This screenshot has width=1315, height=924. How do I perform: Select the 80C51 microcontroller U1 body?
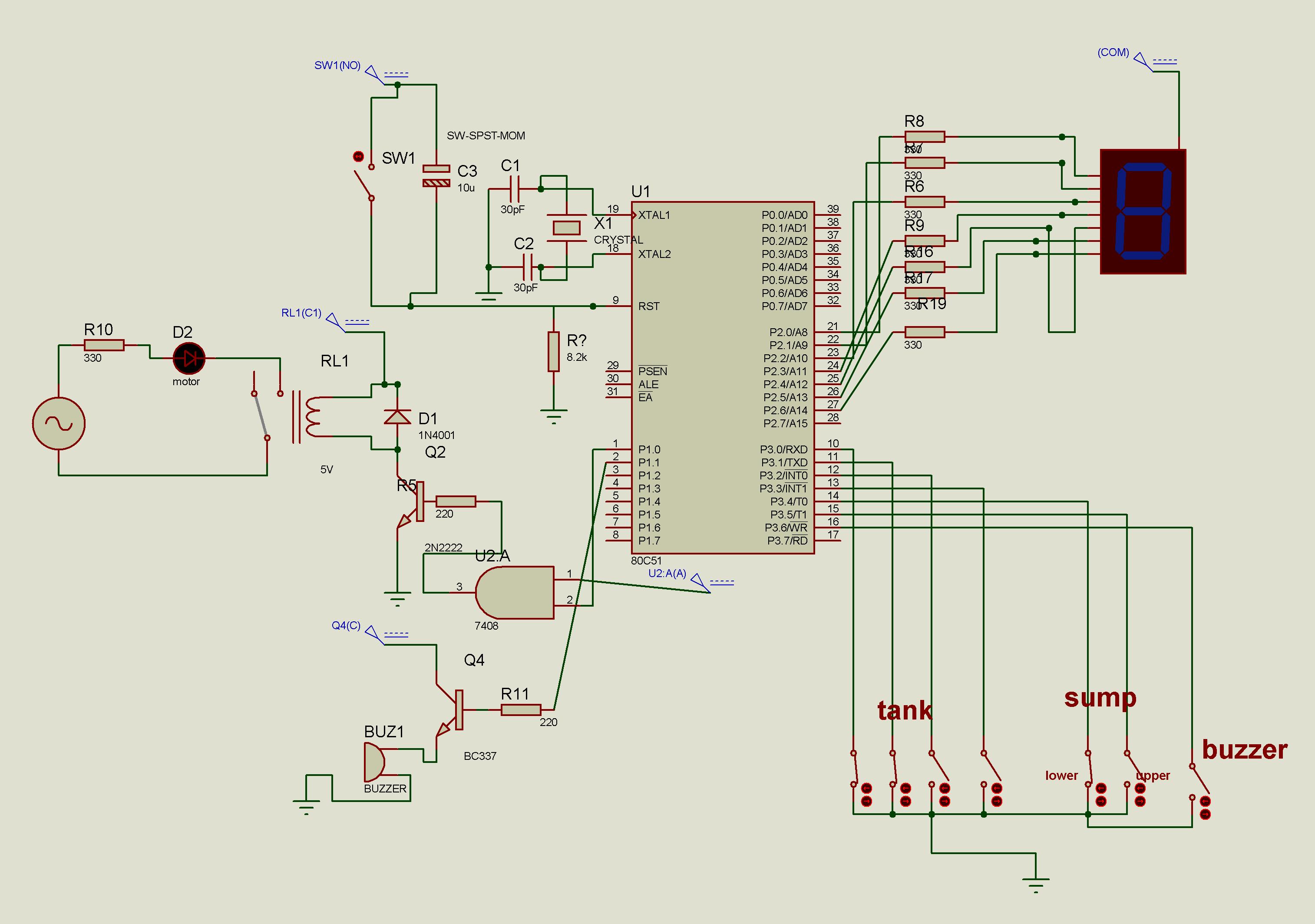click(x=722, y=378)
